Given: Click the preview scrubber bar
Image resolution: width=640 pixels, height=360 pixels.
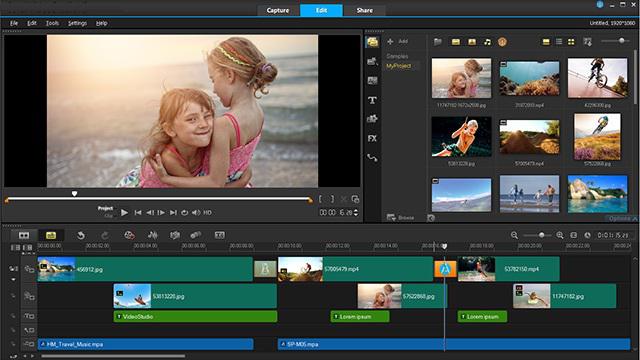Looking at the screenshot, I should tap(159, 199).
